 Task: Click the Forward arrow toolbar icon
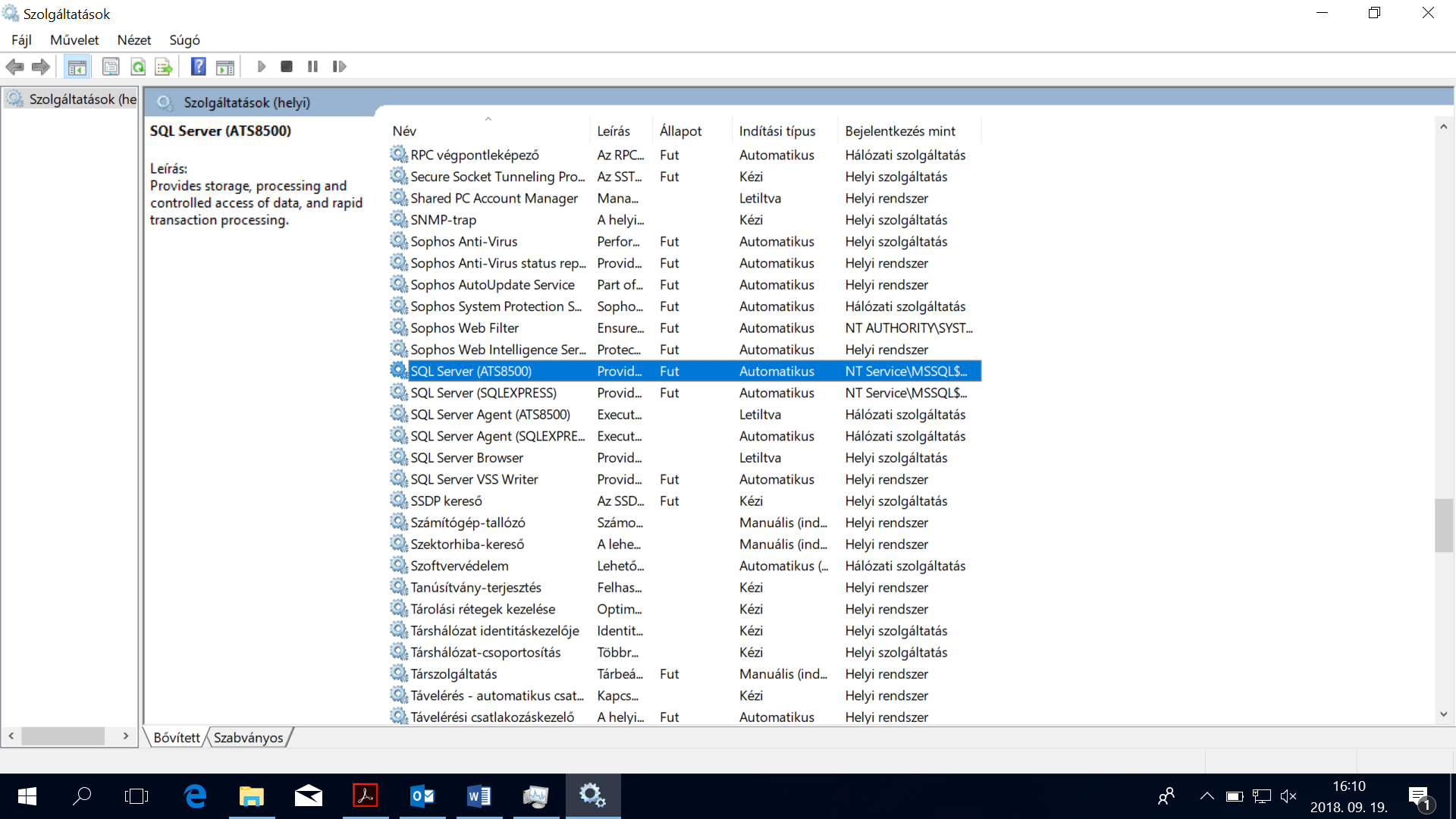pyautogui.click(x=41, y=67)
